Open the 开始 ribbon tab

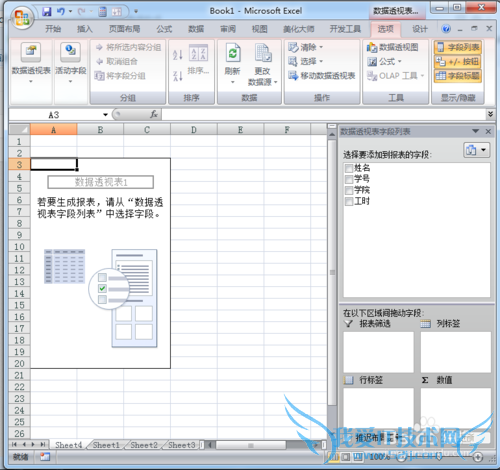(x=53, y=29)
